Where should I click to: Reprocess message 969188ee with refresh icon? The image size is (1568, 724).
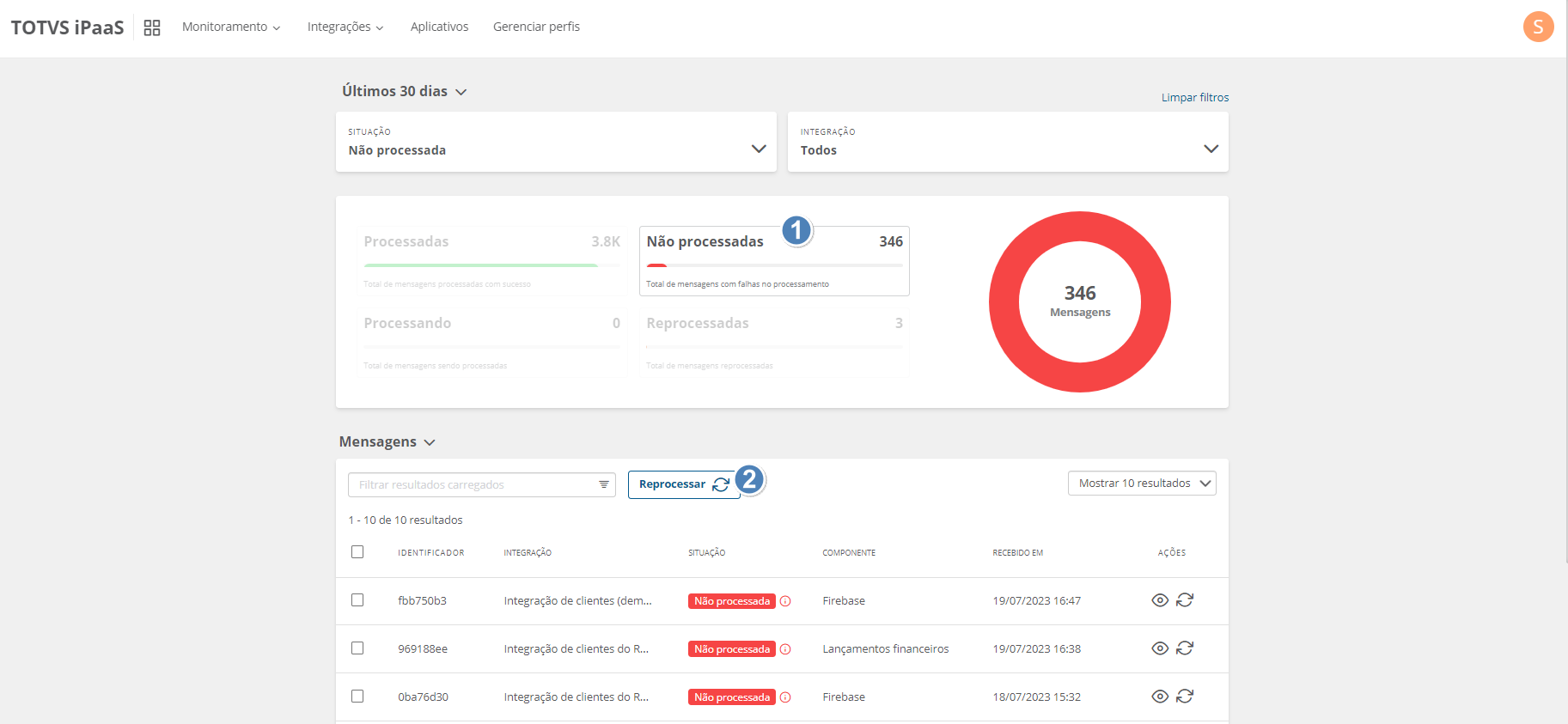1185,648
